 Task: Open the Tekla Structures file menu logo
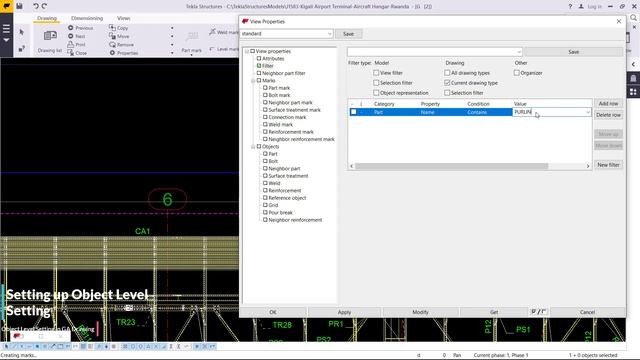point(7,6)
